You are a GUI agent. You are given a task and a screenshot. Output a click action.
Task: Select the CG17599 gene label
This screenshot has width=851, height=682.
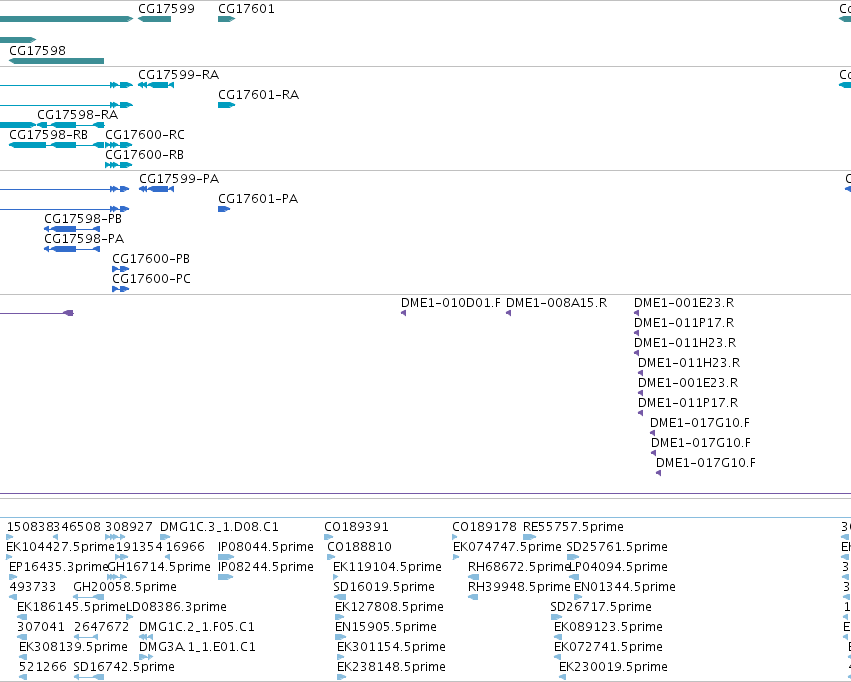coord(166,9)
